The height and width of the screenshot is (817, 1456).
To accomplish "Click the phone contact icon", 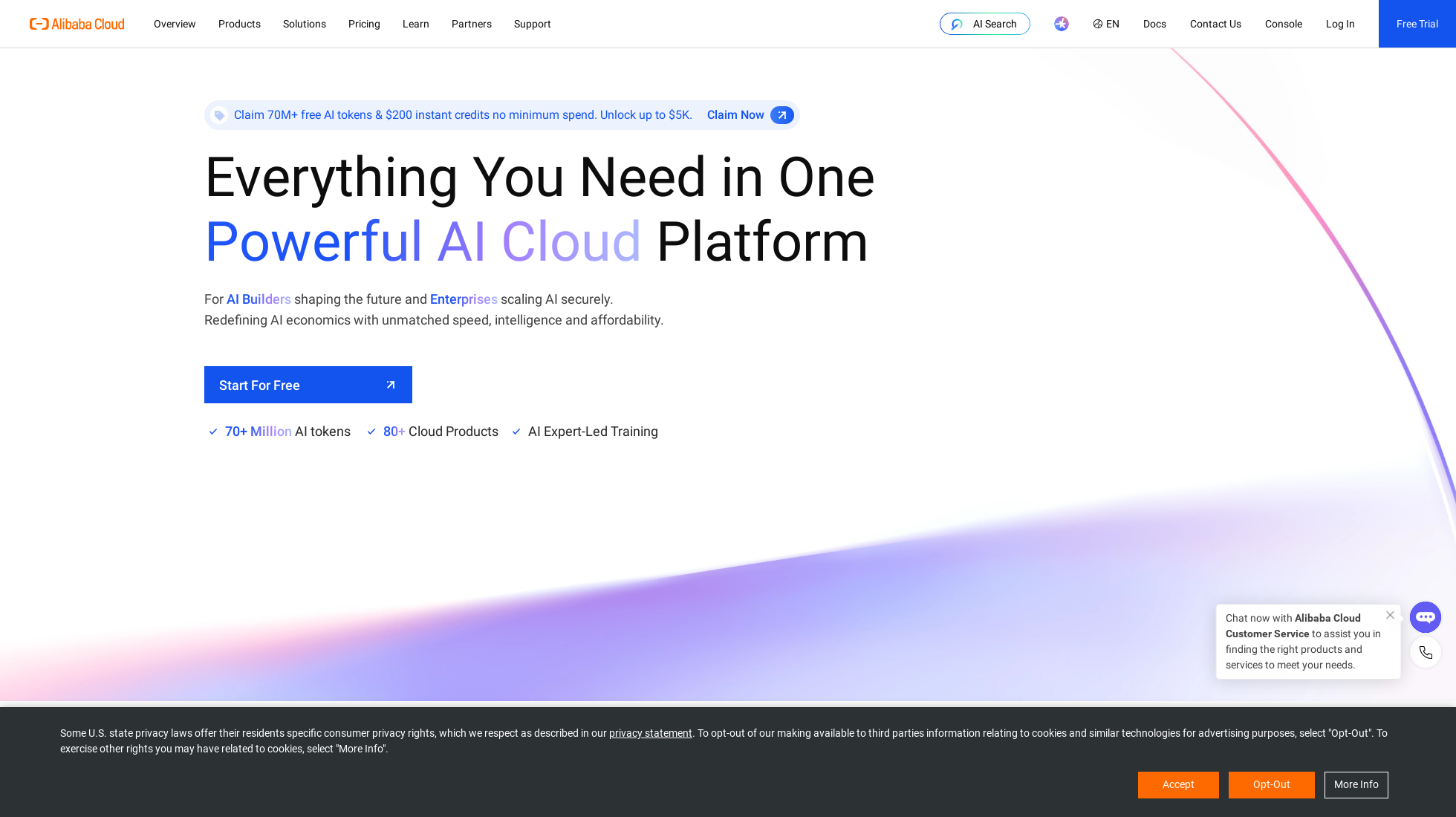I will pos(1425,652).
